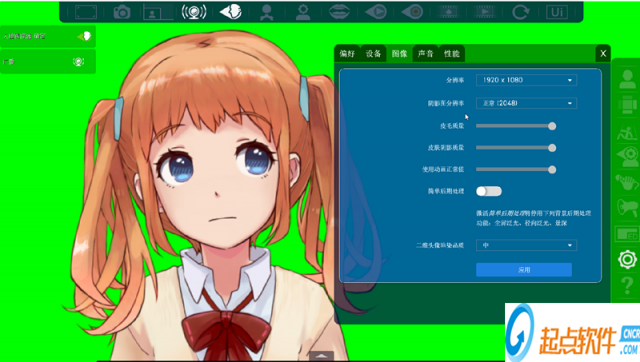The width and height of the screenshot is (640, 362).
Task: Open the beach scene environment icon in sidebar
Action: 627,132
